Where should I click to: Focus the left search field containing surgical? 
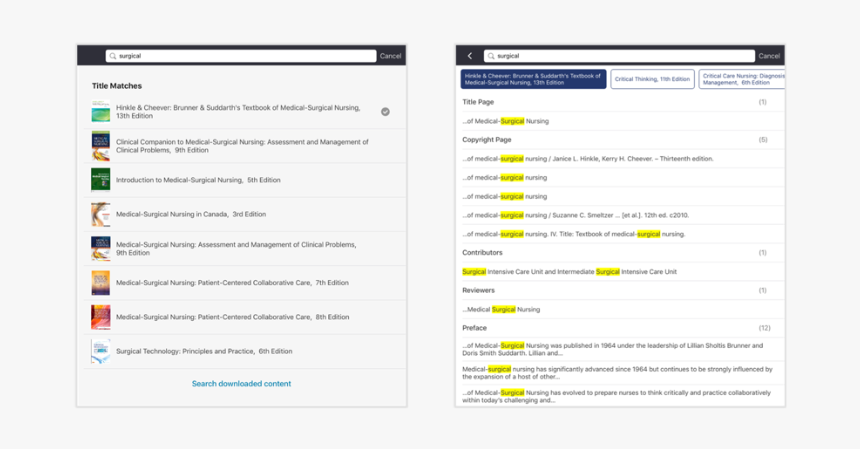tap(241, 56)
